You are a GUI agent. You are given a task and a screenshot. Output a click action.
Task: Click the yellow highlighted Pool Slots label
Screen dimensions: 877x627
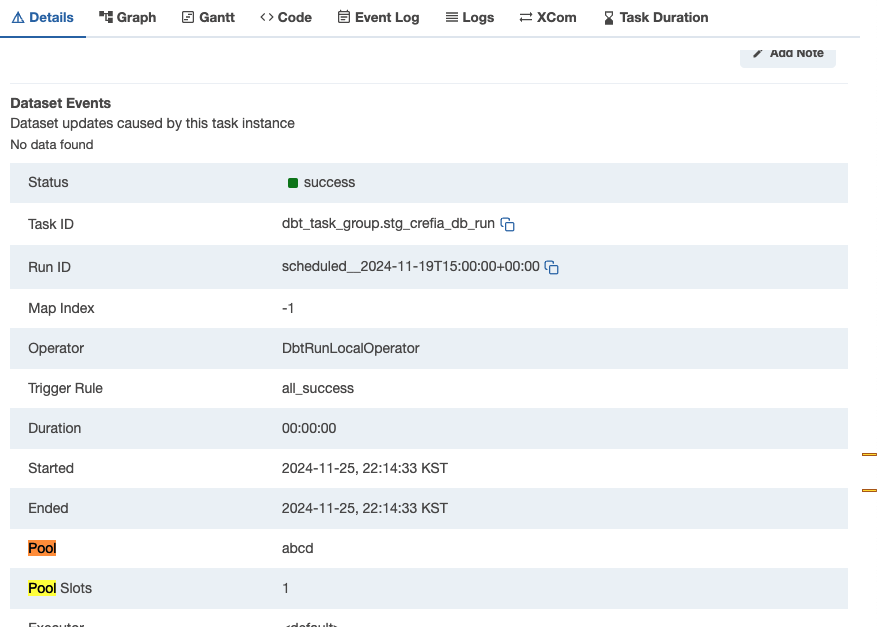[42, 588]
